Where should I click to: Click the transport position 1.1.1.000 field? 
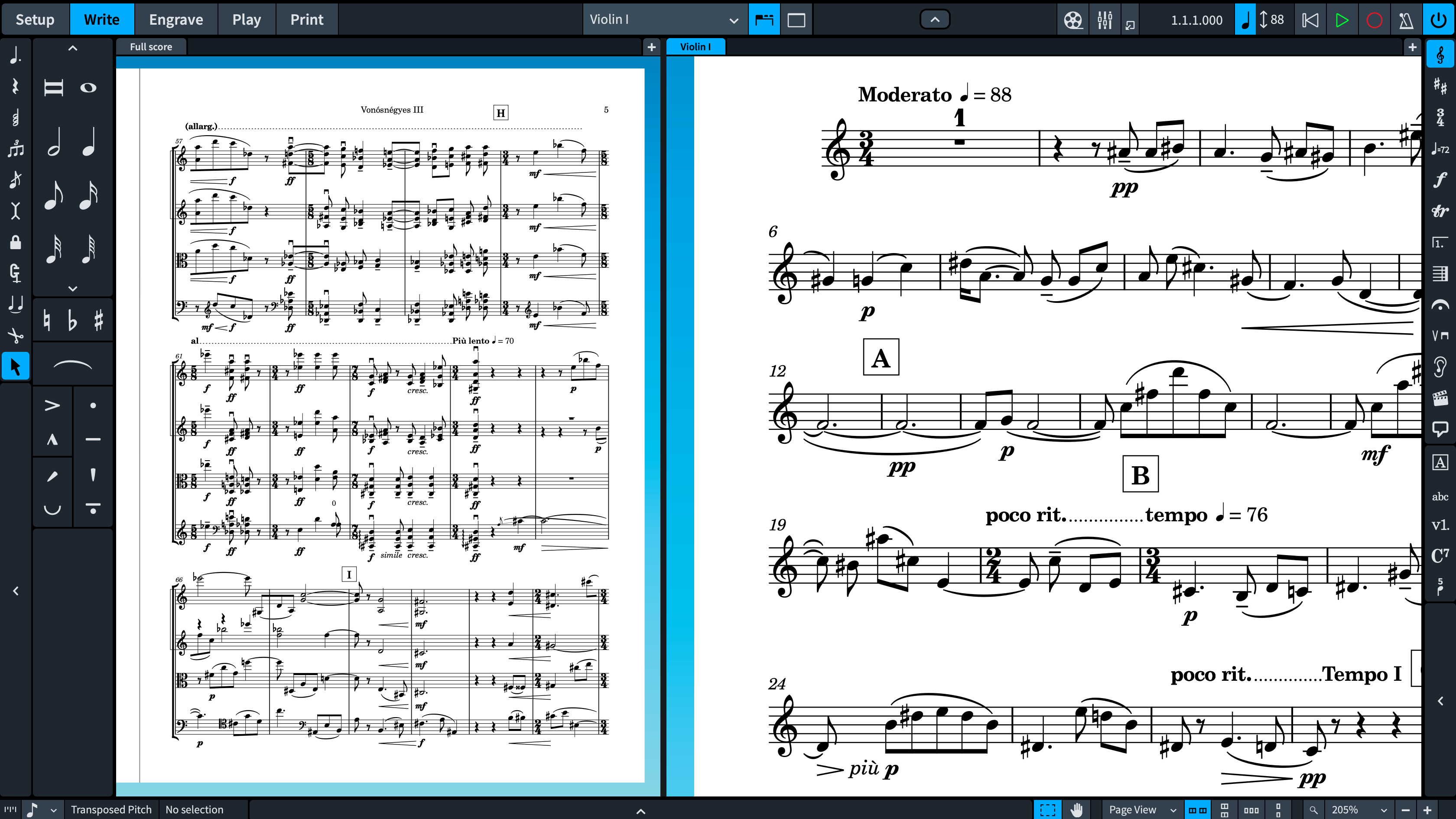tap(1196, 20)
